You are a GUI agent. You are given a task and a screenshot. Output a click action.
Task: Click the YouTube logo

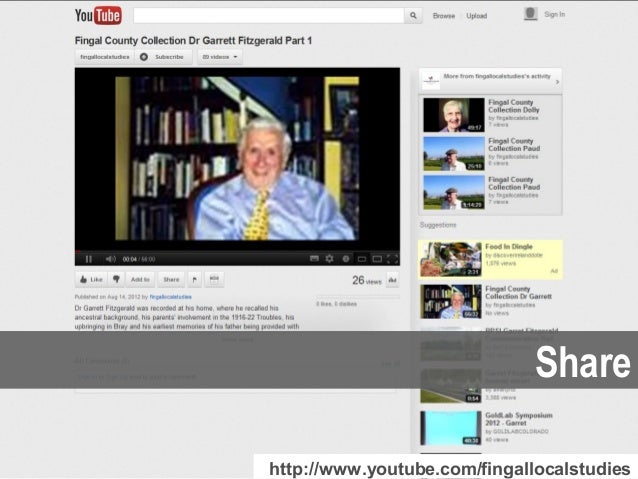tap(98, 15)
